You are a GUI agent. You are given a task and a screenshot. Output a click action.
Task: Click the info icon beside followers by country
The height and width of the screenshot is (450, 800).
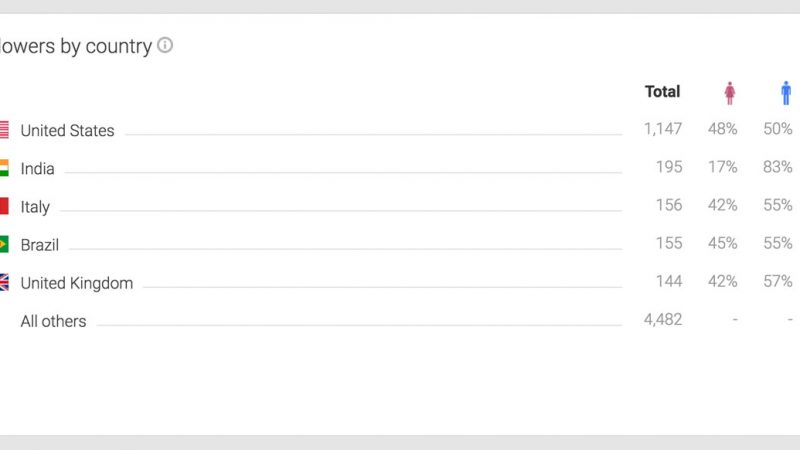coord(165,45)
